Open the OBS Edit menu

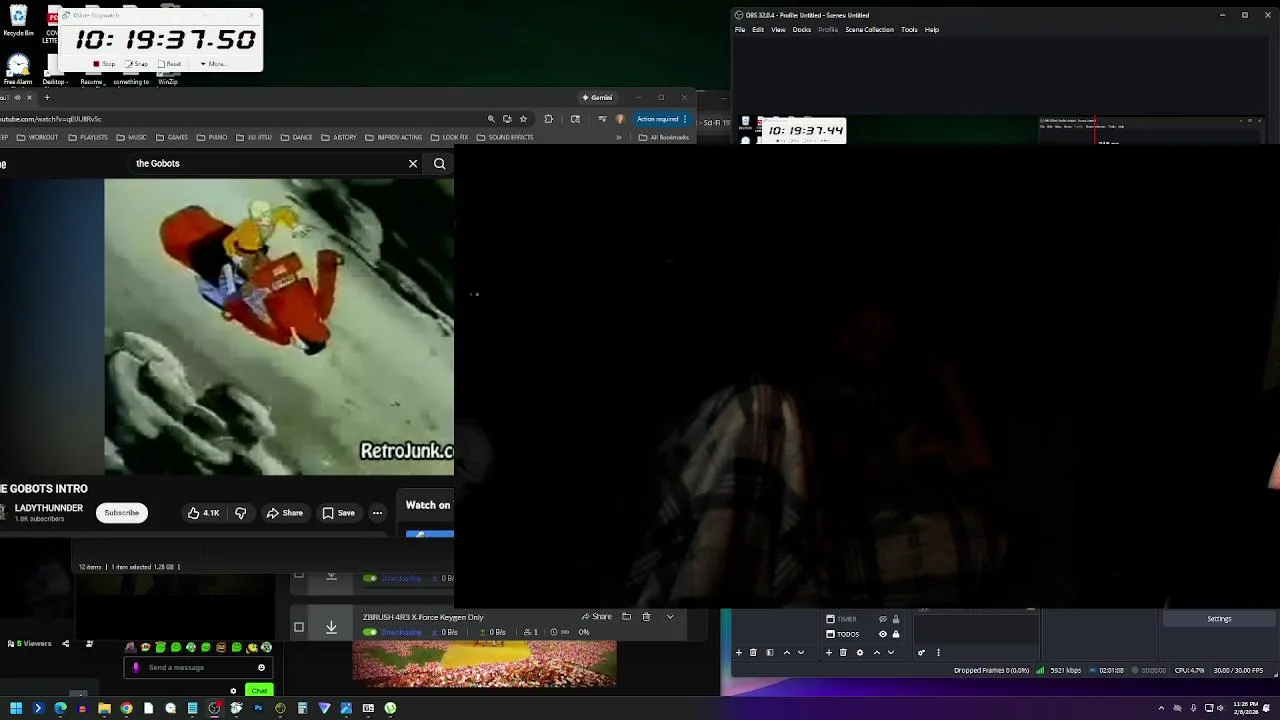point(758,30)
